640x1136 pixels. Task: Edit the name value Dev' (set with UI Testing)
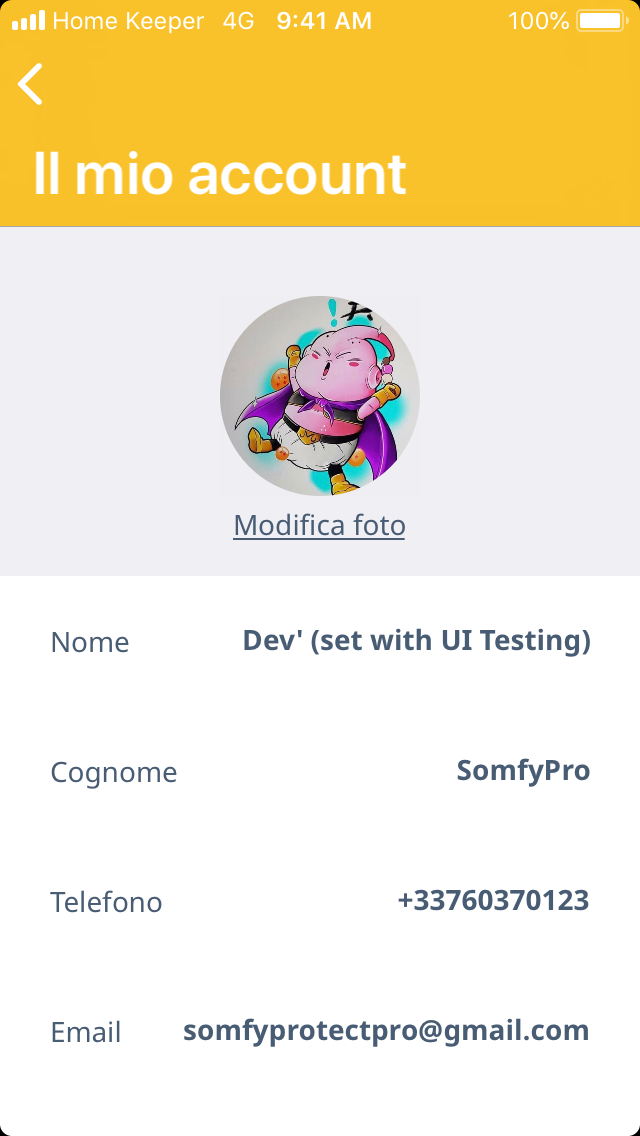[416, 641]
